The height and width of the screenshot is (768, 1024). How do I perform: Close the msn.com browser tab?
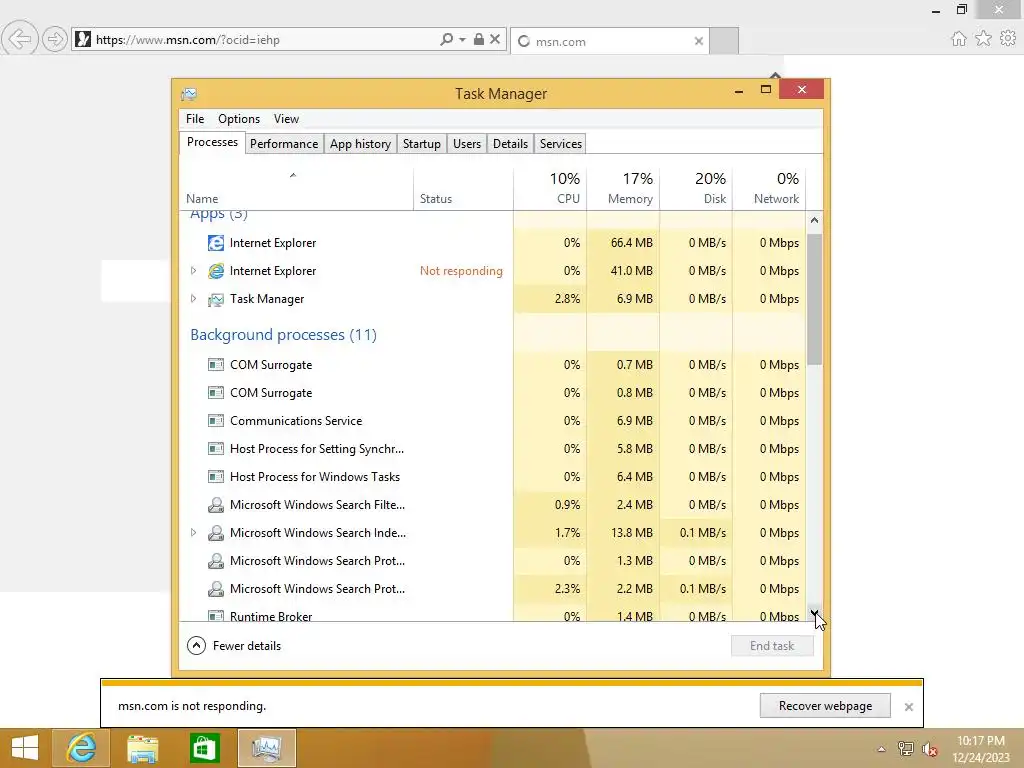pos(699,41)
